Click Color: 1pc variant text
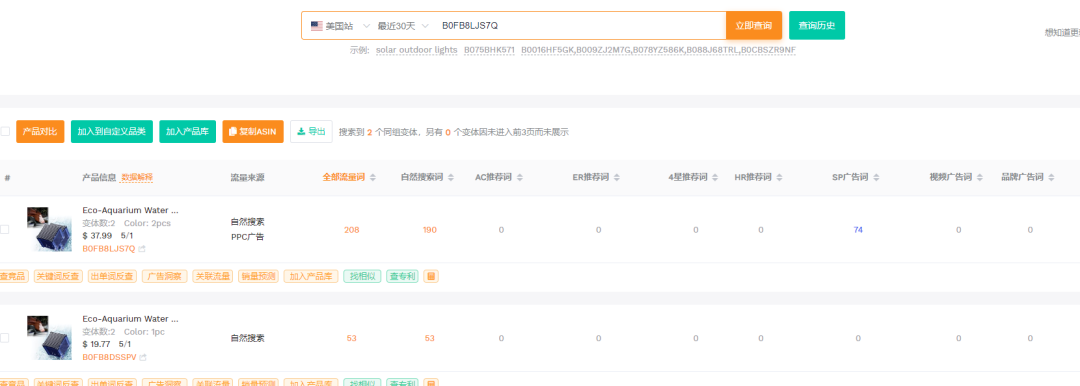The width and height of the screenshot is (1080, 386). point(145,332)
